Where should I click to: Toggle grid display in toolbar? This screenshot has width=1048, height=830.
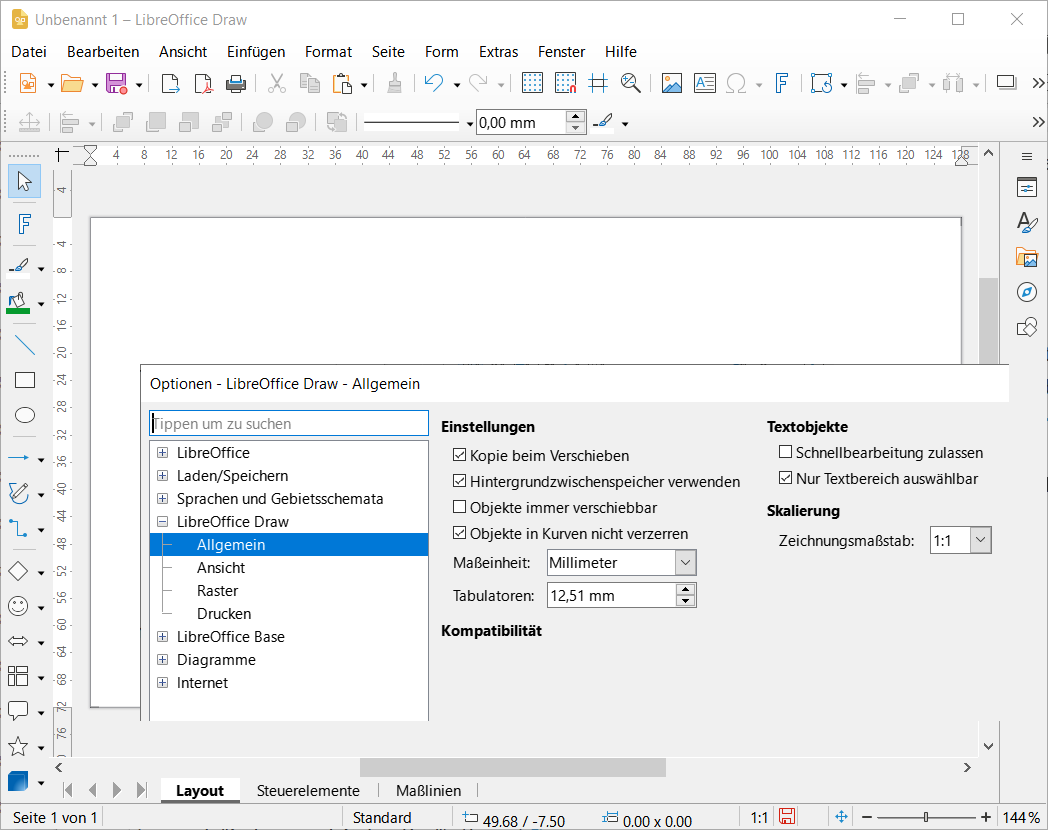pyautogui.click(x=532, y=84)
